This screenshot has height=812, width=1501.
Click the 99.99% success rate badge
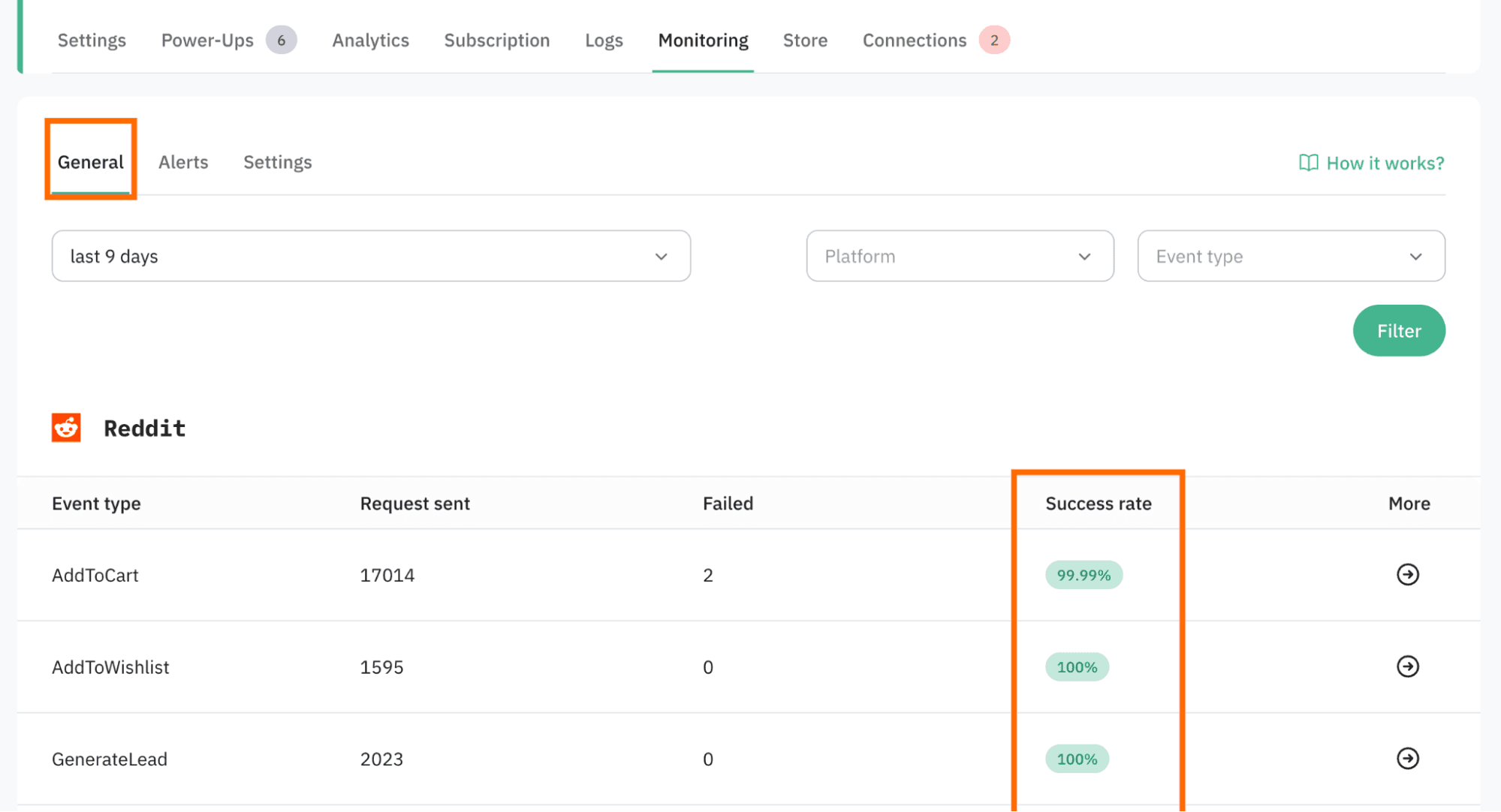(x=1084, y=575)
